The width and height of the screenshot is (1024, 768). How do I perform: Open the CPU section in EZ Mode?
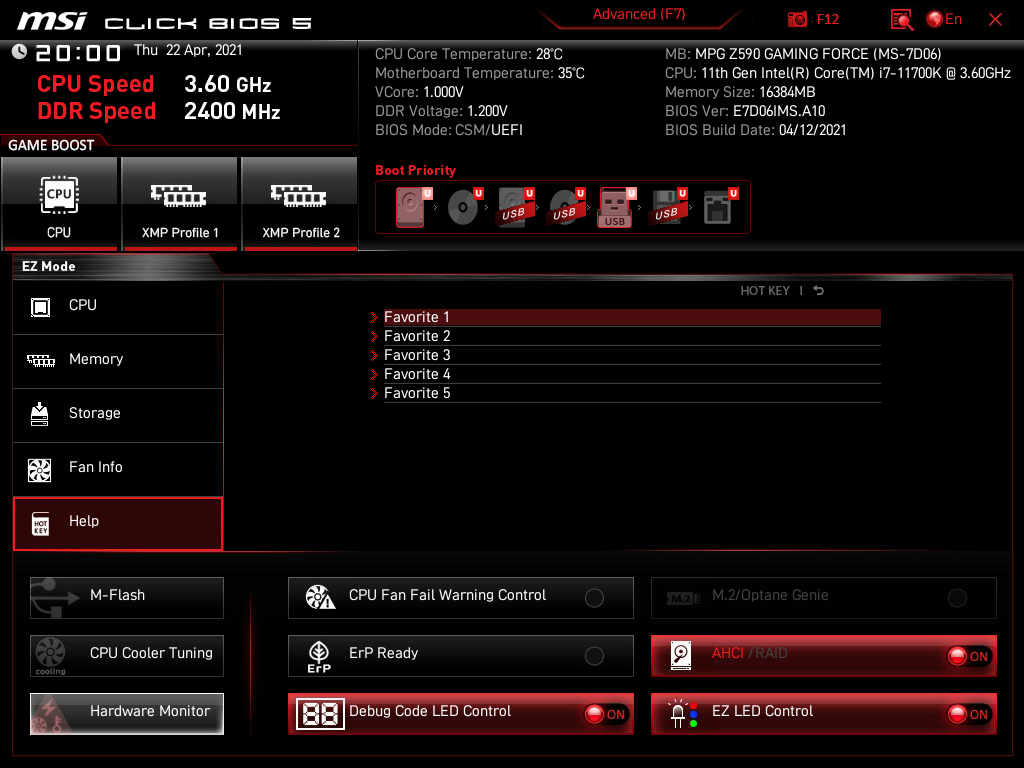118,306
